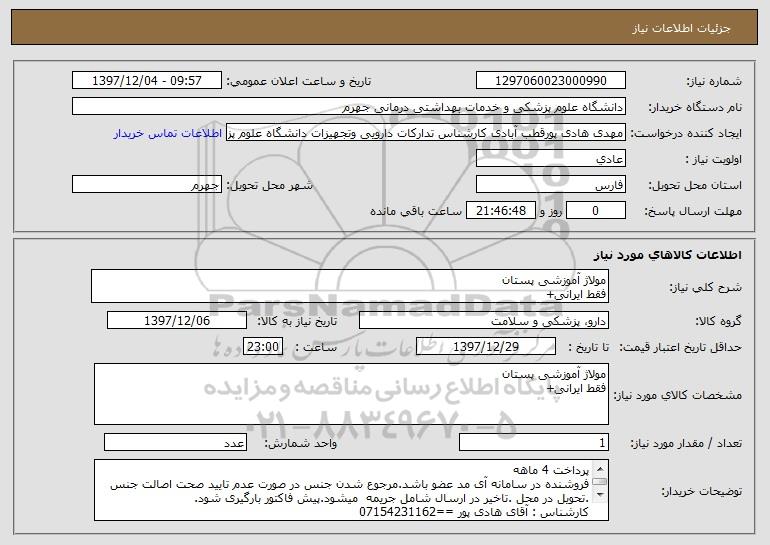Click the توضیحات خریدار label

[701, 491]
